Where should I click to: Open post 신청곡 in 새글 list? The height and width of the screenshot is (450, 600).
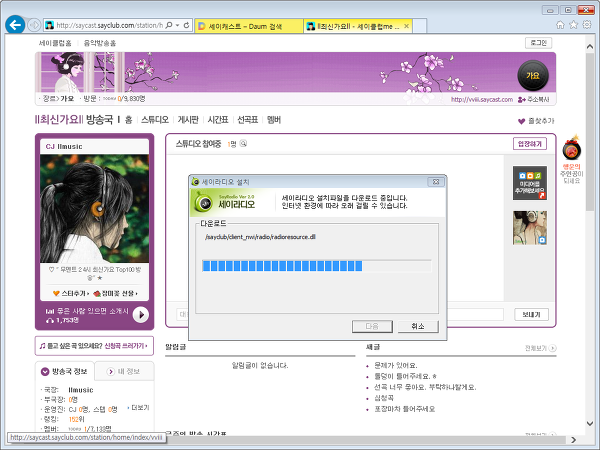384,398
